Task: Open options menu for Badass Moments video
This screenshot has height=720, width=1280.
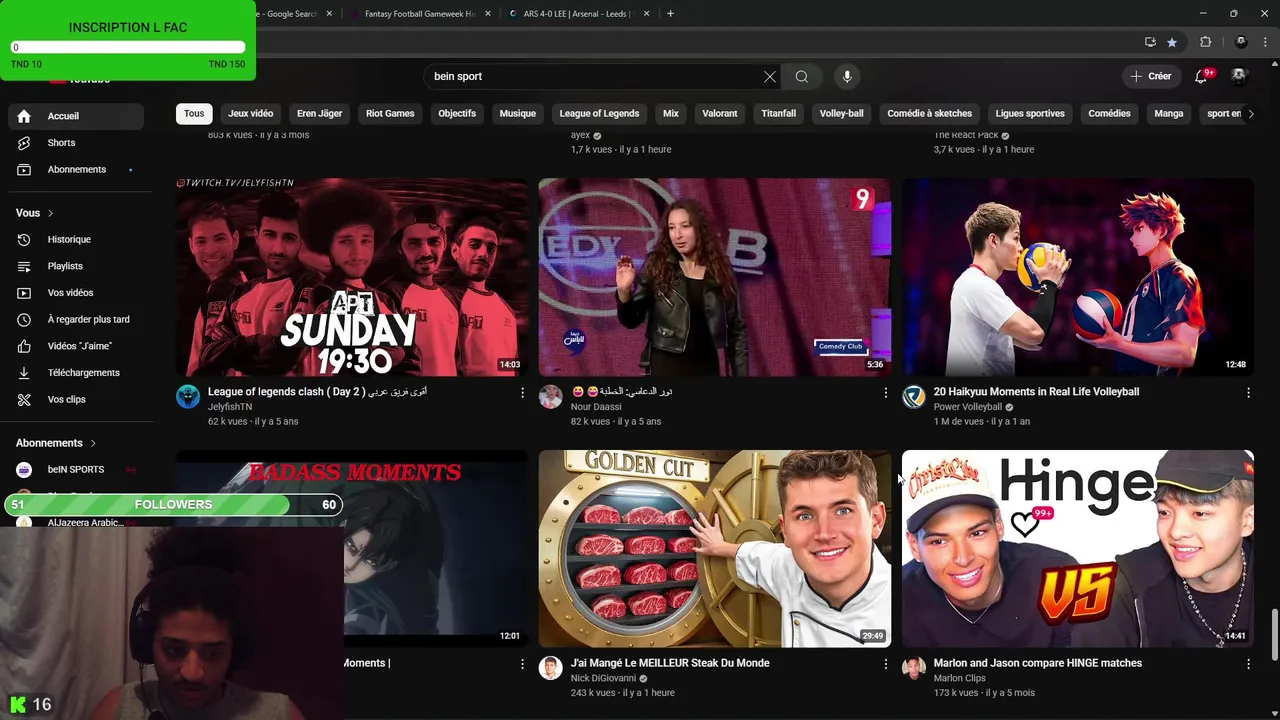Action: click(522, 664)
